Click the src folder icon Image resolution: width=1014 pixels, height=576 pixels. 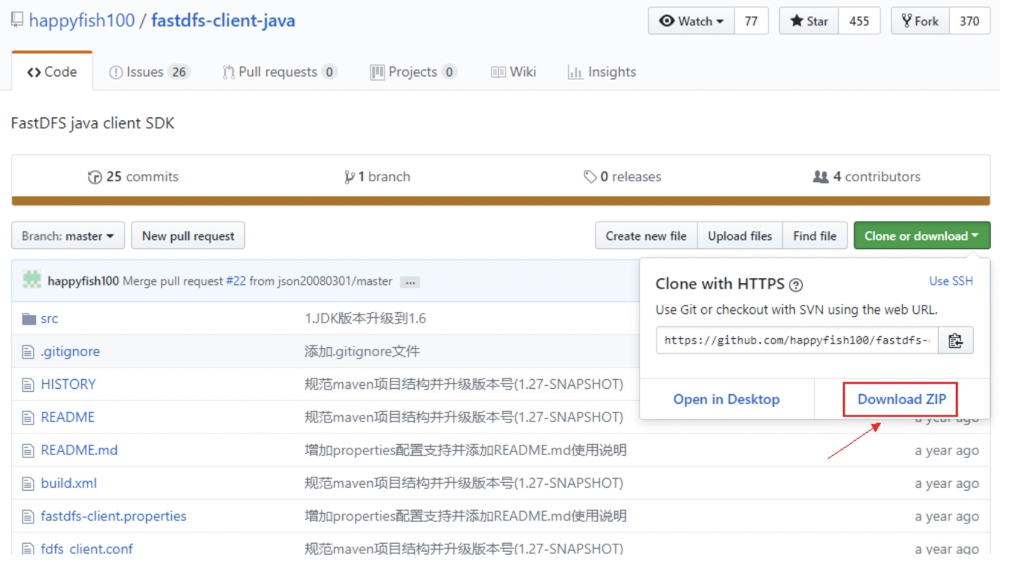coord(28,319)
